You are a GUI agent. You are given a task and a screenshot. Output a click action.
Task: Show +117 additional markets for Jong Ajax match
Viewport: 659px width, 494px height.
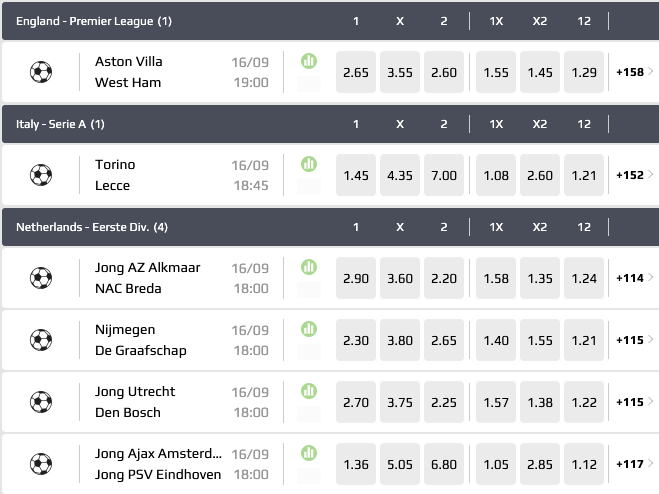(x=636, y=464)
